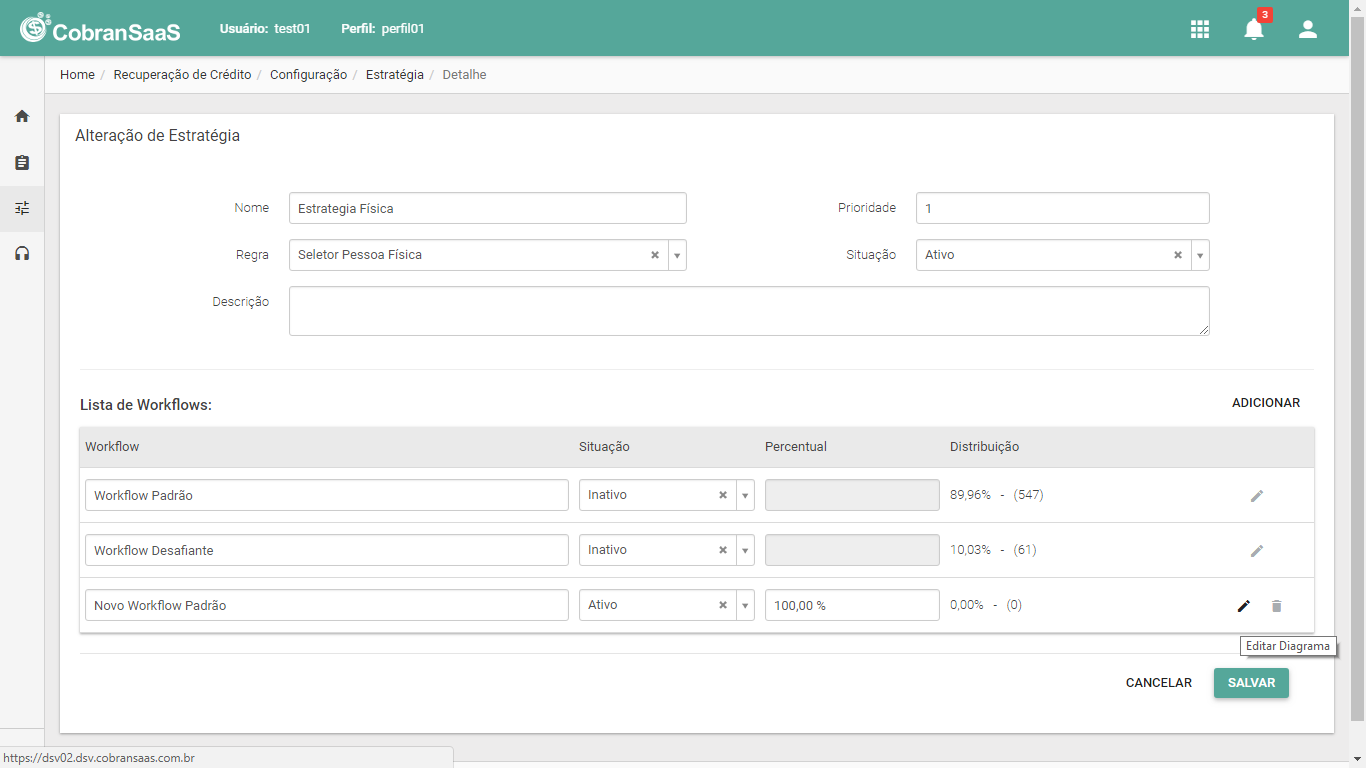Click the Descrição text area

click(x=749, y=311)
